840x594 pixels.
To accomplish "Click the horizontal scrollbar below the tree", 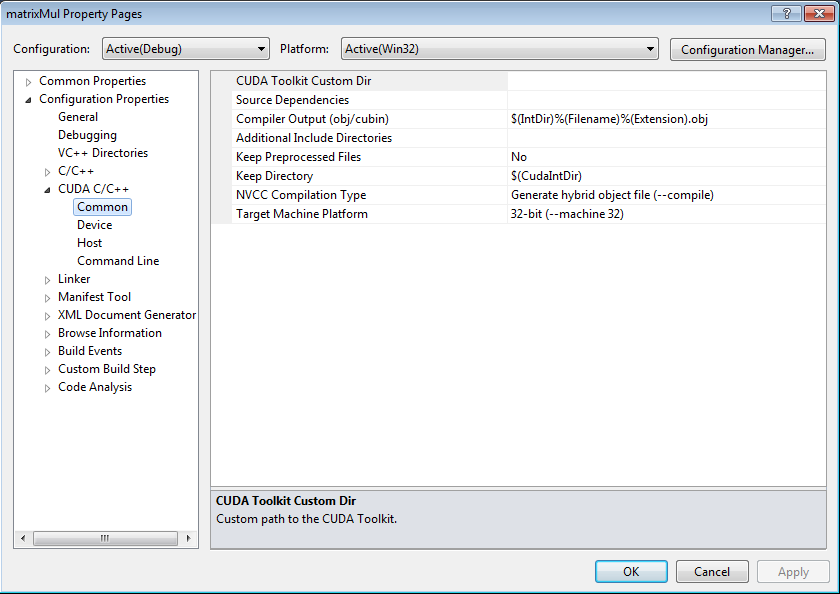I will (x=105, y=538).
